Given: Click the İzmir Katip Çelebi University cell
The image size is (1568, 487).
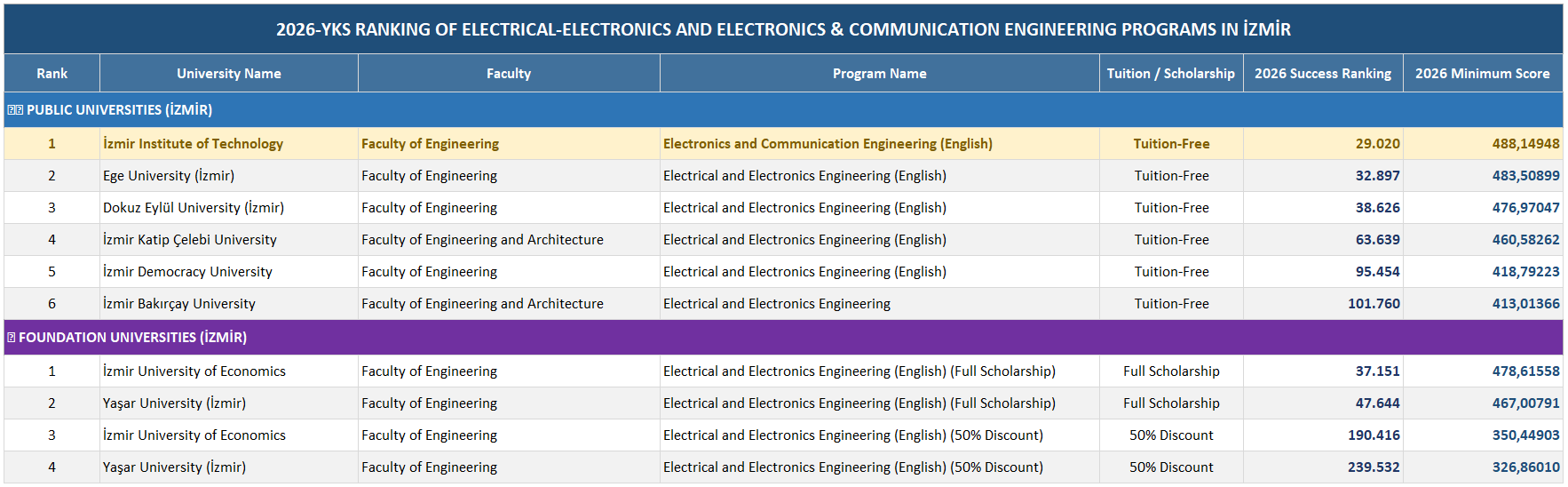Looking at the screenshot, I should click(229, 240).
